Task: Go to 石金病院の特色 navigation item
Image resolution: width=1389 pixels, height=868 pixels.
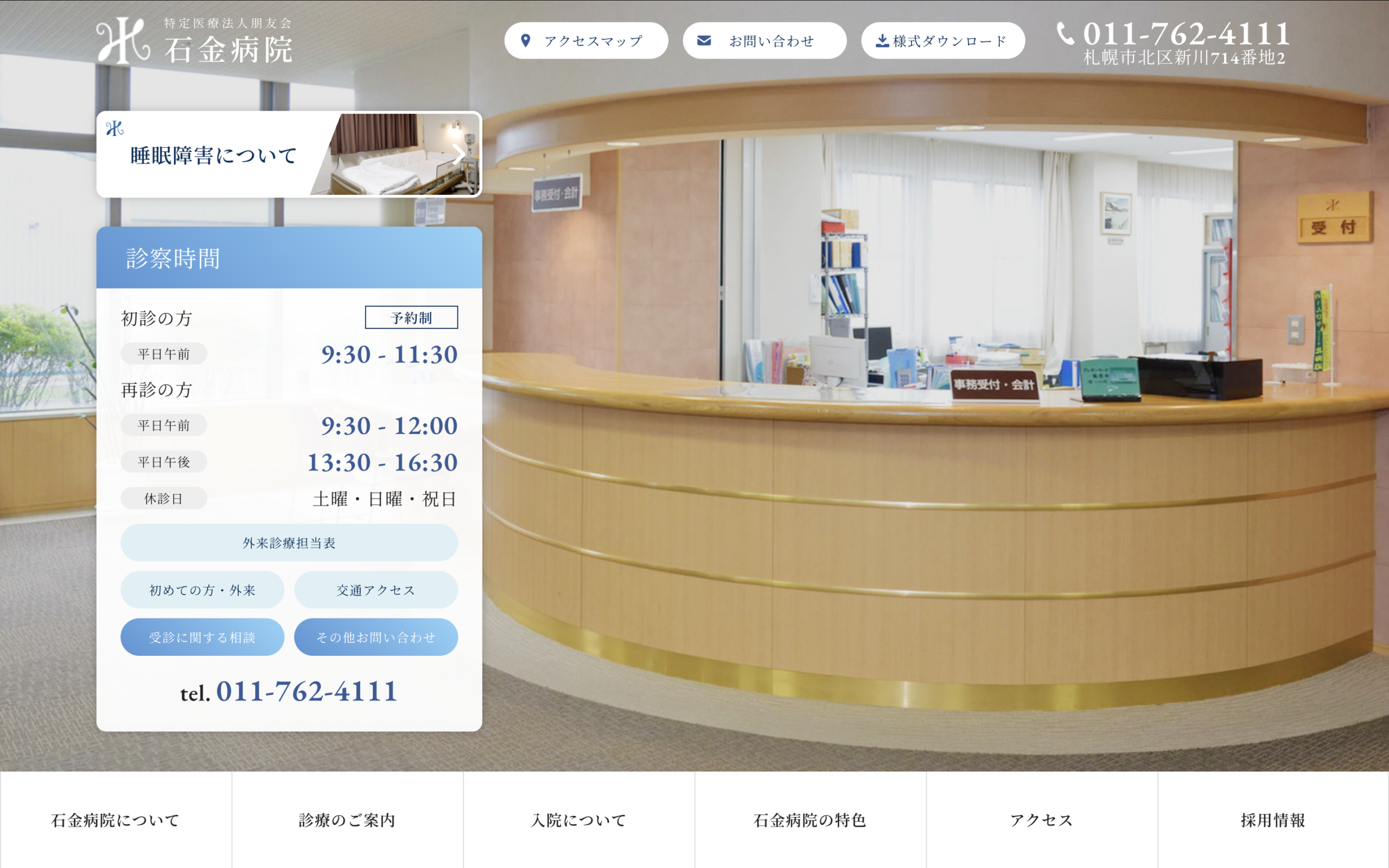Action: click(x=810, y=820)
